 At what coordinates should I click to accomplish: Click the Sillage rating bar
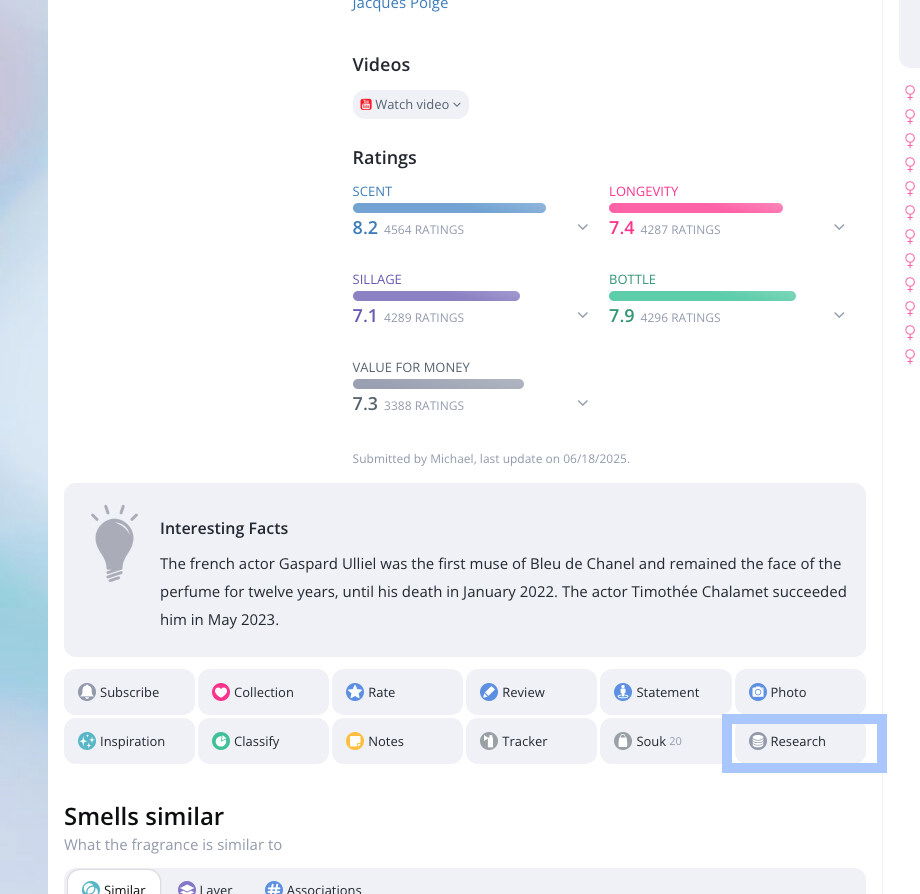coord(436,296)
